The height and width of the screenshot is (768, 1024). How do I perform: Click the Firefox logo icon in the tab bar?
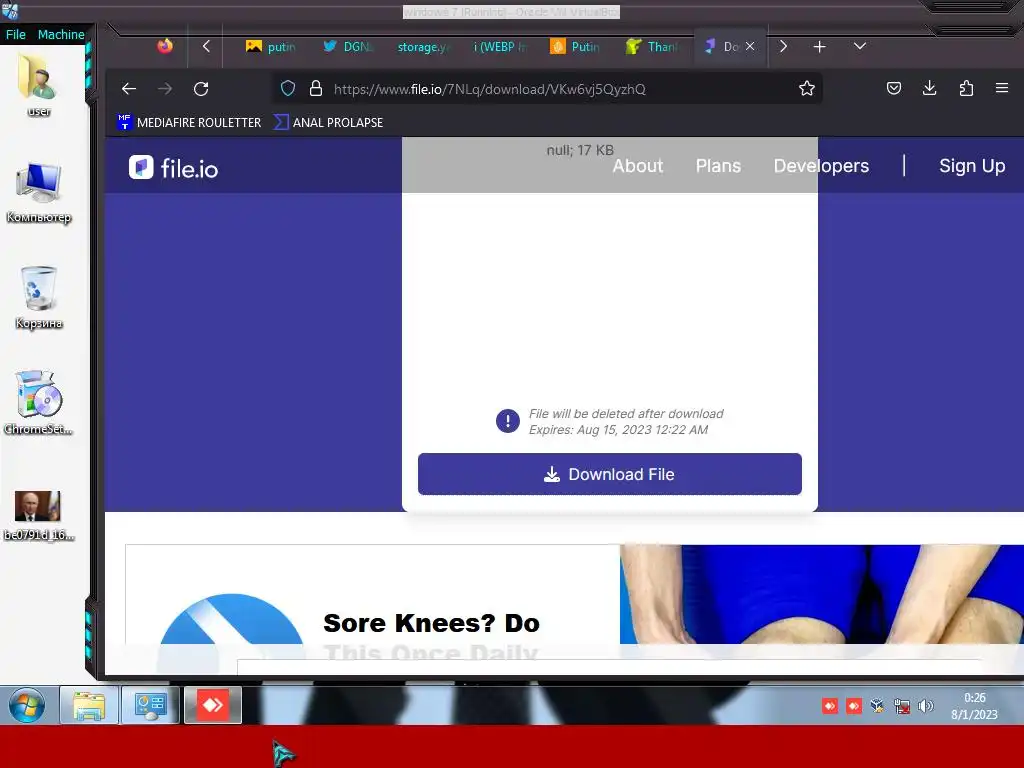[165, 46]
